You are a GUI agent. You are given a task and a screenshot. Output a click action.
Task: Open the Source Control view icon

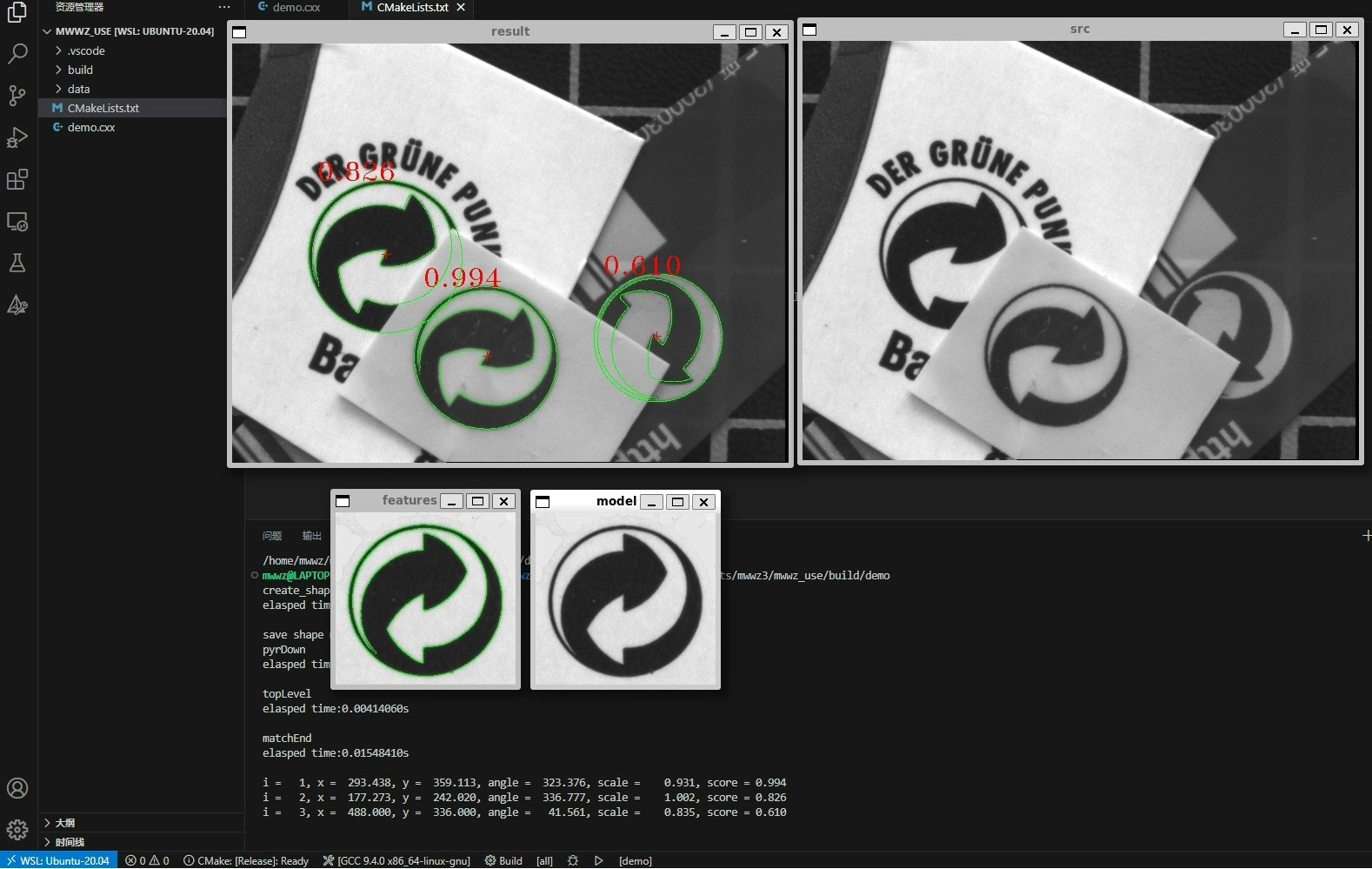[x=17, y=95]
